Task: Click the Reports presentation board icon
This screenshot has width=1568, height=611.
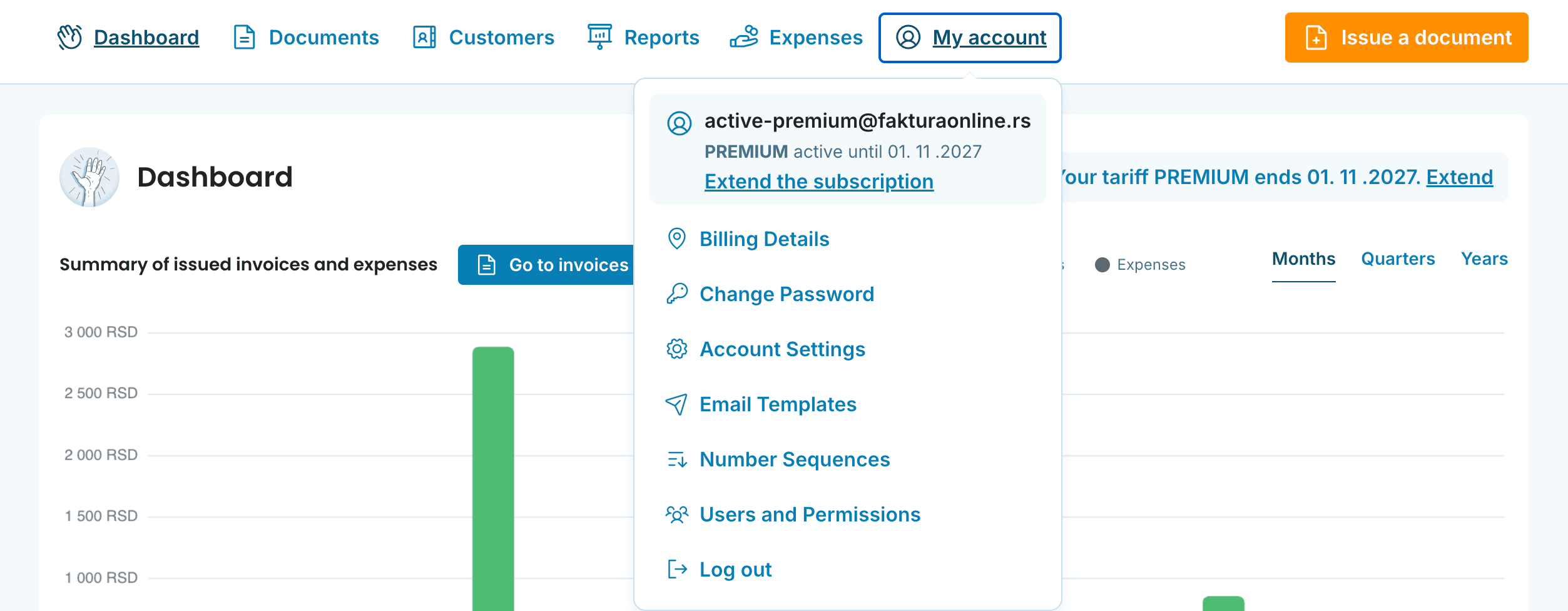Action: 599,37
